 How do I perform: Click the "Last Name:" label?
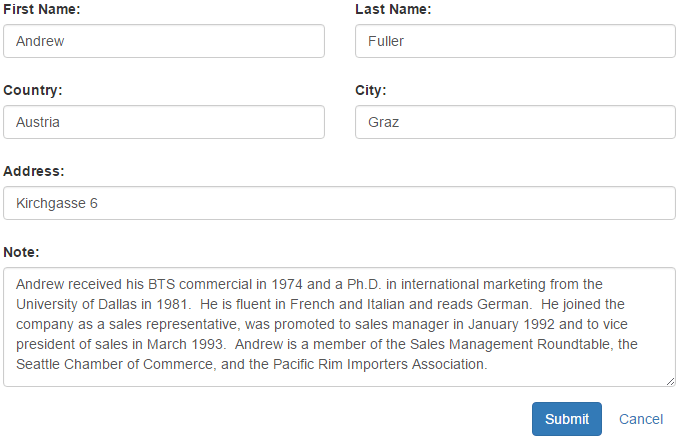pyautogui.click(x=393, y=9)
